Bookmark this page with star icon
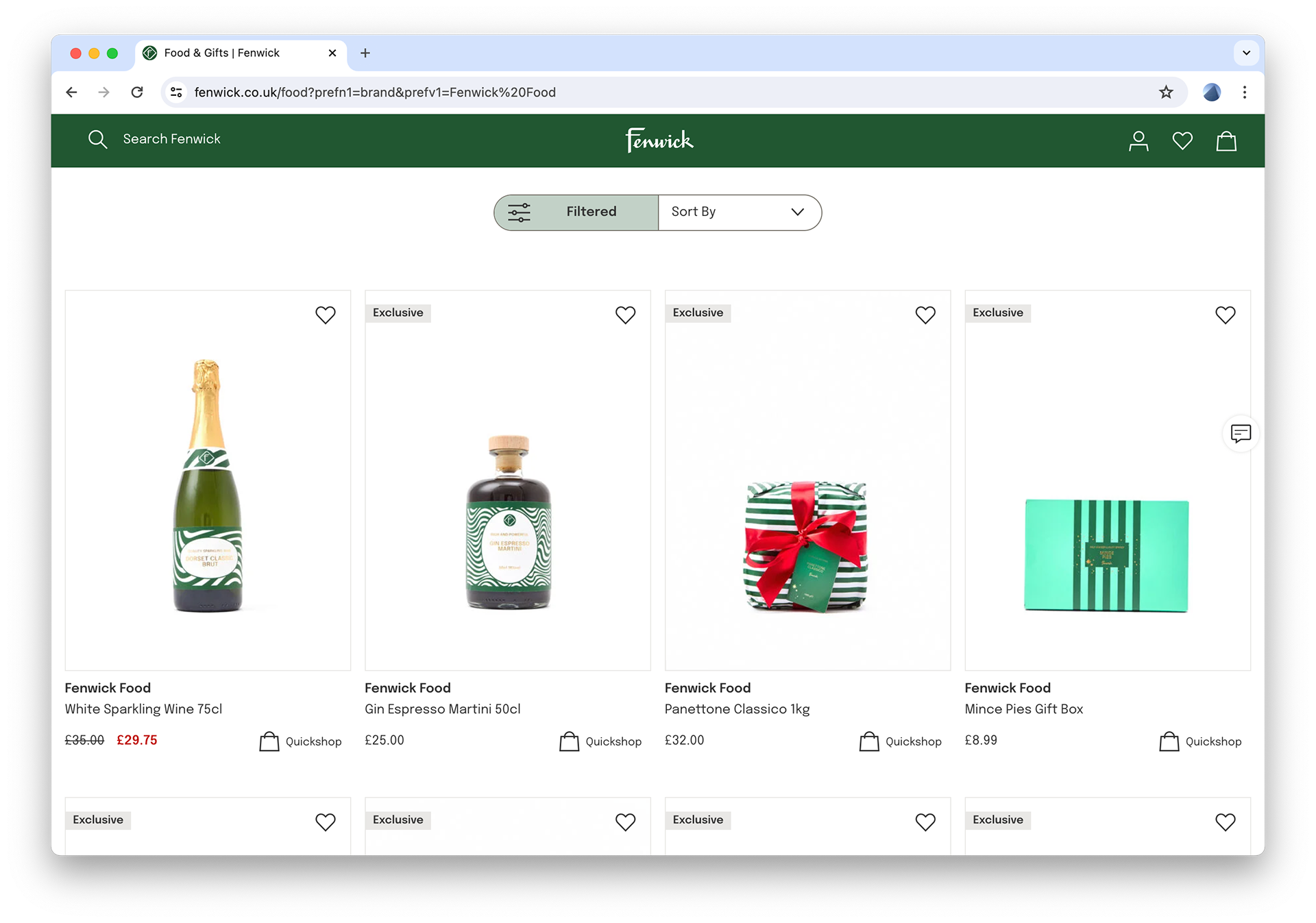Image resolution: width=1316 pixels, height=923 pixels. click(x=1165, y=93)
